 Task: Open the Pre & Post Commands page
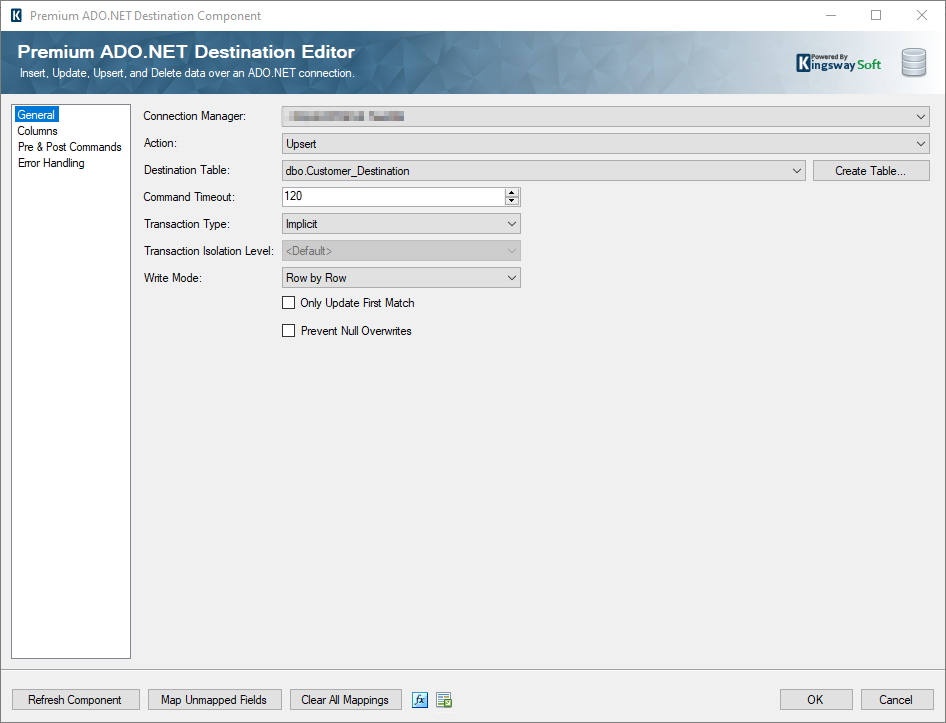pos(69,147)
